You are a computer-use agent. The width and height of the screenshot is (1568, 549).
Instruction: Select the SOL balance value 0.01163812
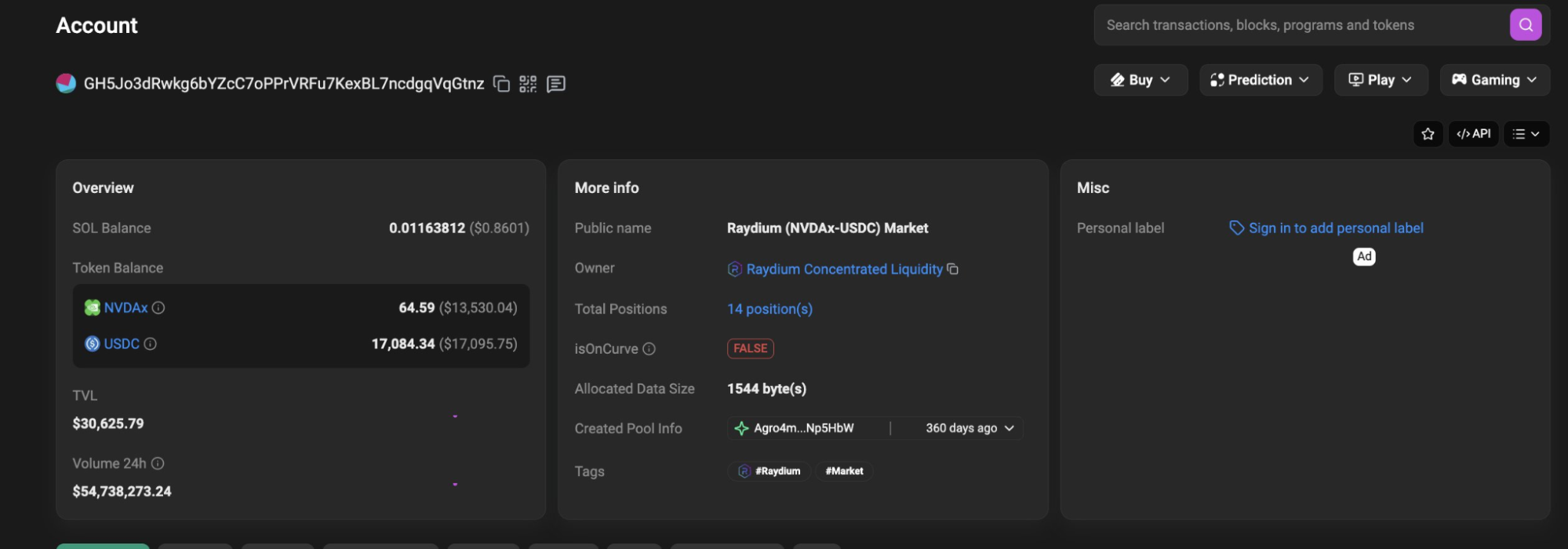[427, 228]
